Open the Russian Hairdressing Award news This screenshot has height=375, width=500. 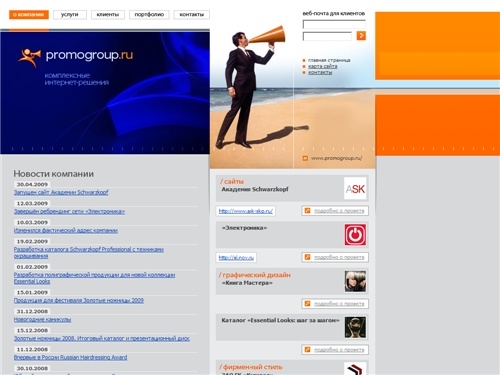[70, 357]
